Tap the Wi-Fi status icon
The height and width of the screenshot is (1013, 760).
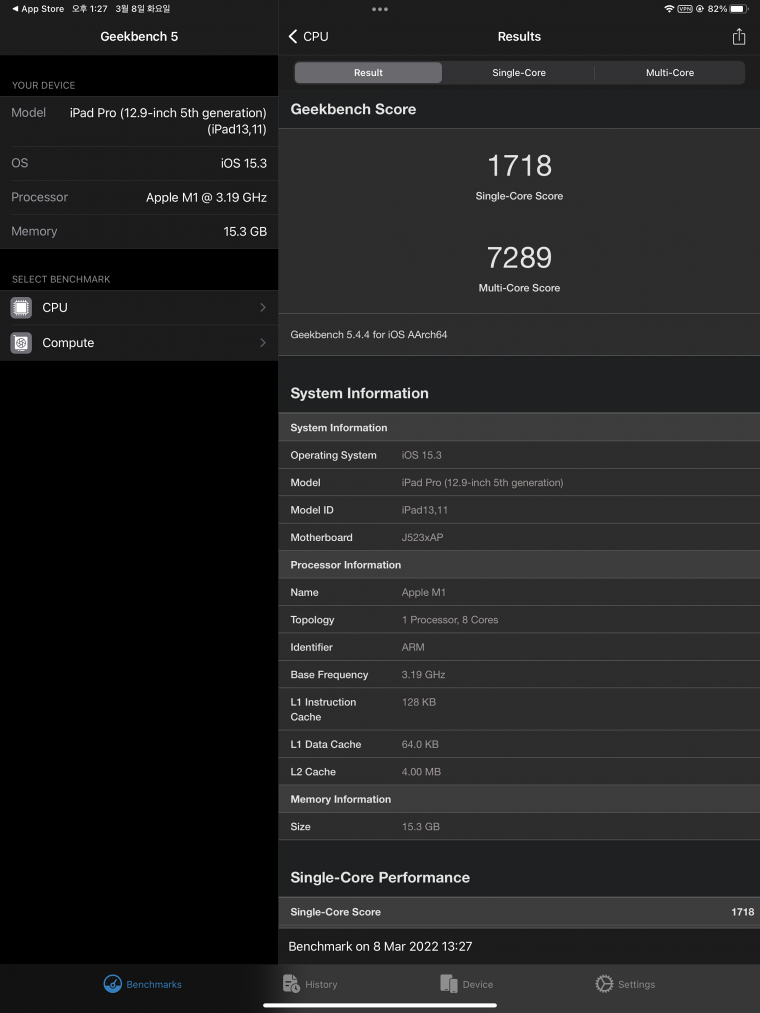point(669,9)
